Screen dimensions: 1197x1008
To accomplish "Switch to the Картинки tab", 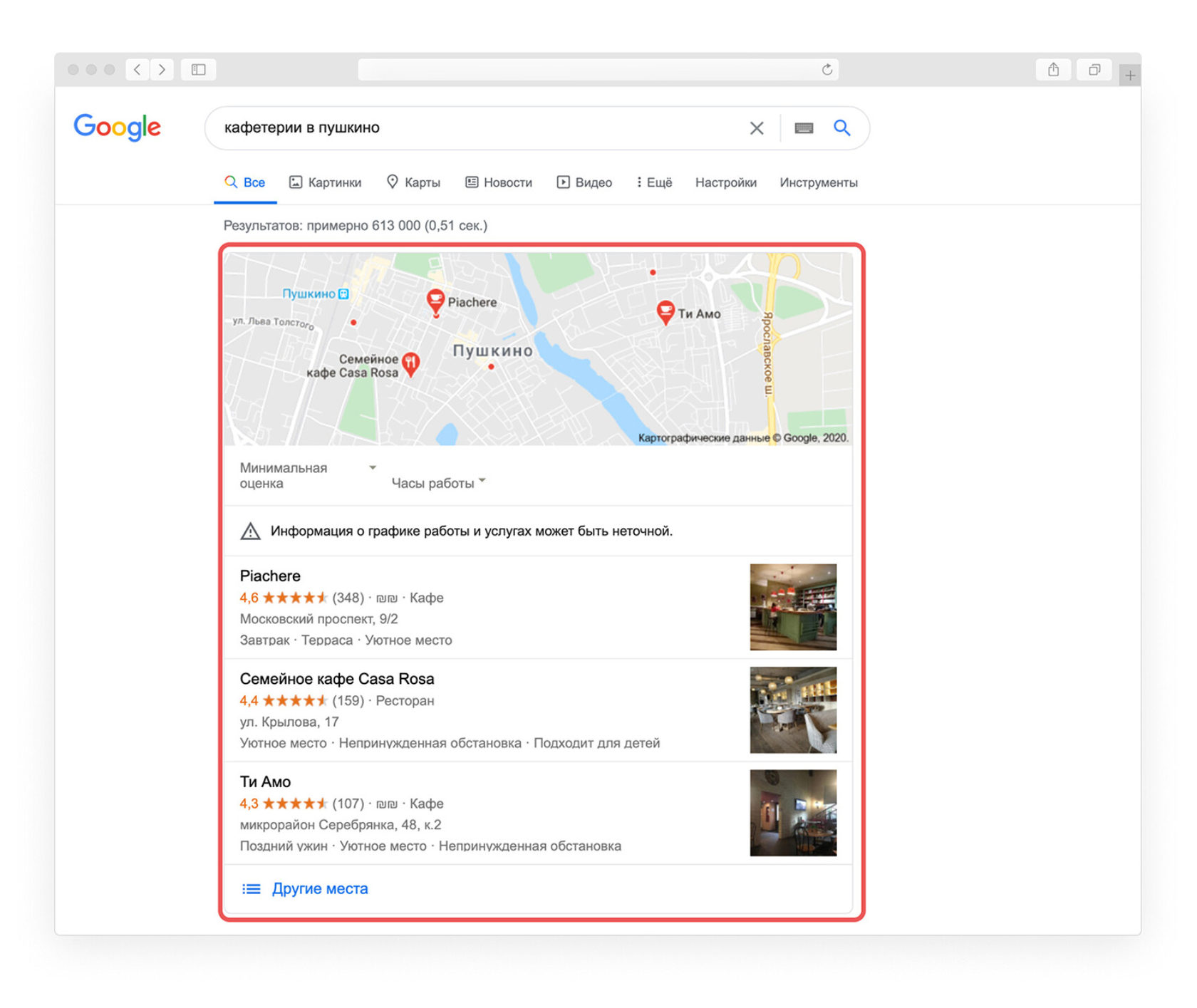I will coord(325,182).
